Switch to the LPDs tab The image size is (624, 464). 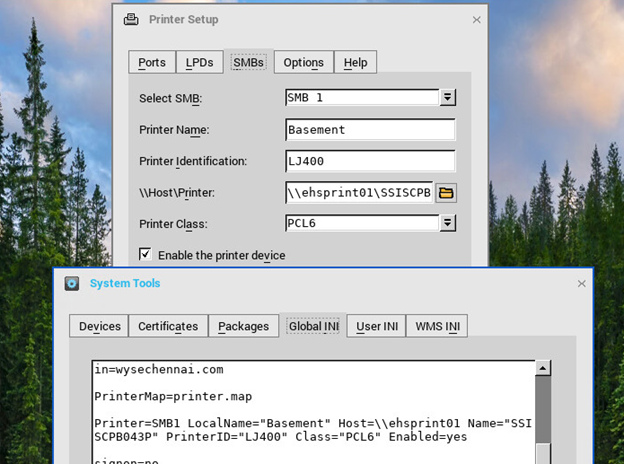(199, 62)
